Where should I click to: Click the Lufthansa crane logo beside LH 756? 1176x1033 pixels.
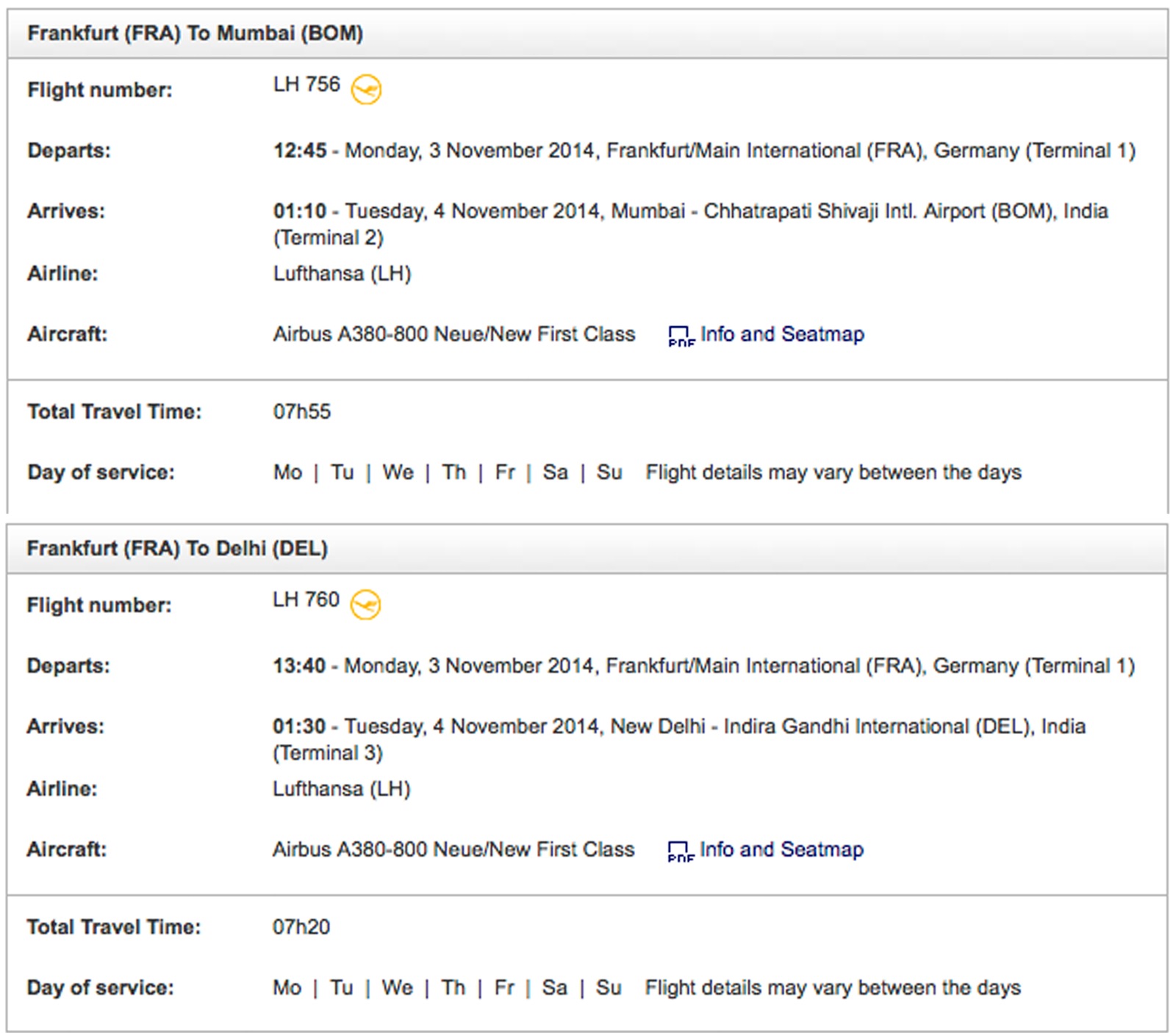pyautogui.click(x=365, y=90)
